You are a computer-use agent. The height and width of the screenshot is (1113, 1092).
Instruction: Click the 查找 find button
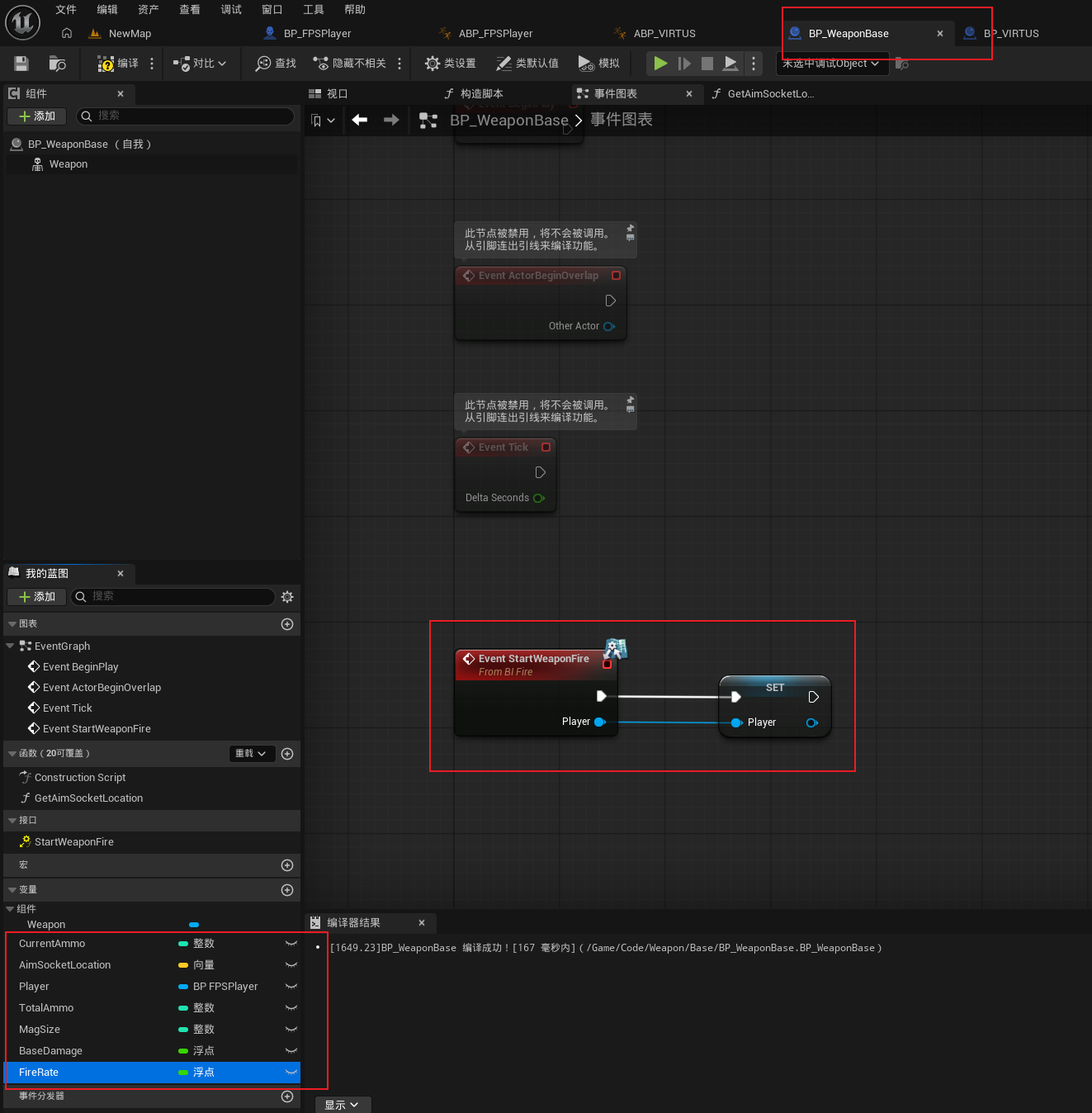[276, 64]
